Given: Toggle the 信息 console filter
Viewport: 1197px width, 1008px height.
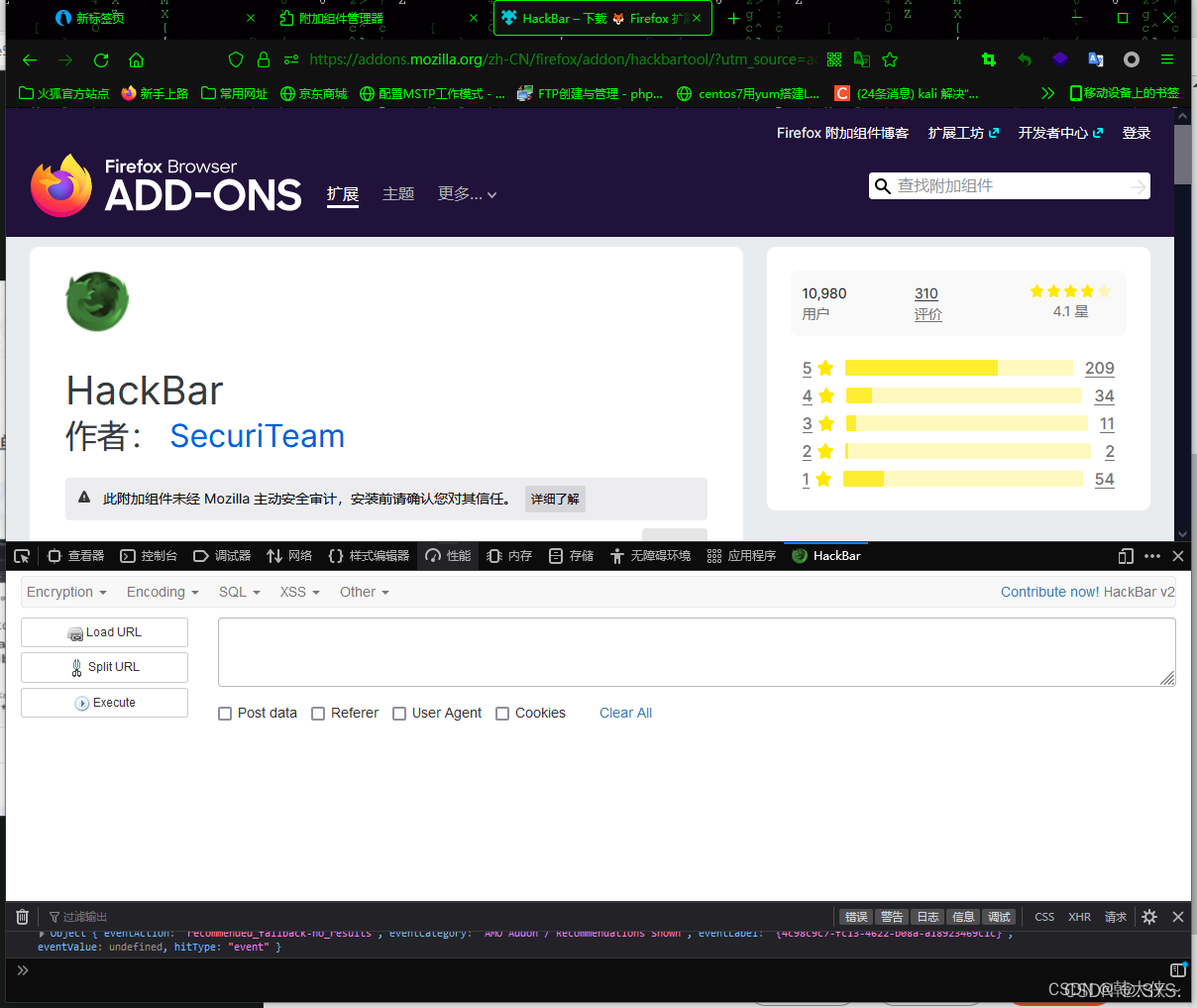Looking at the screenshot, I should [963, 917].
